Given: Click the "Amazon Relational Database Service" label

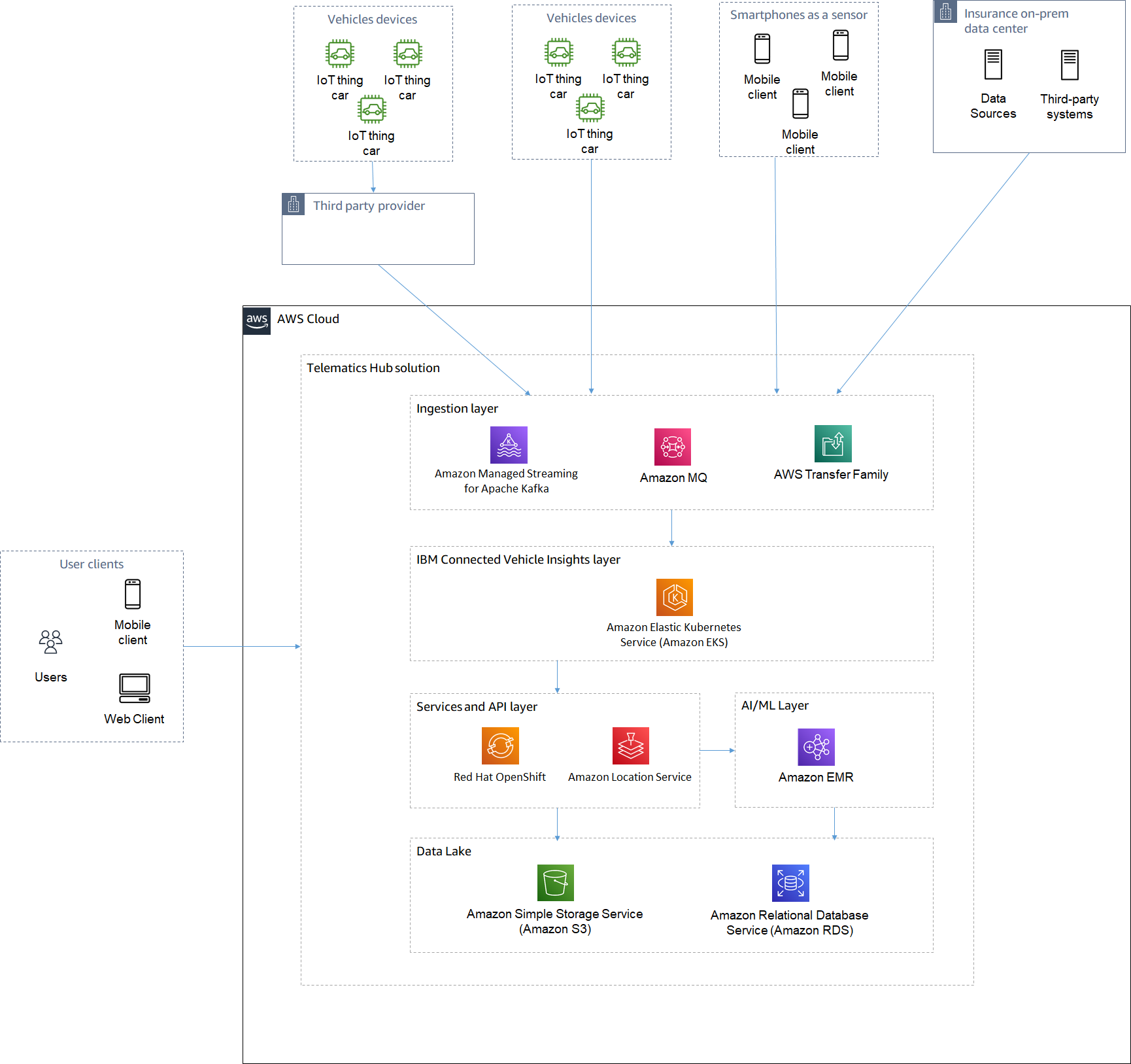Looking at the screenshot, I should pos(790,923).
